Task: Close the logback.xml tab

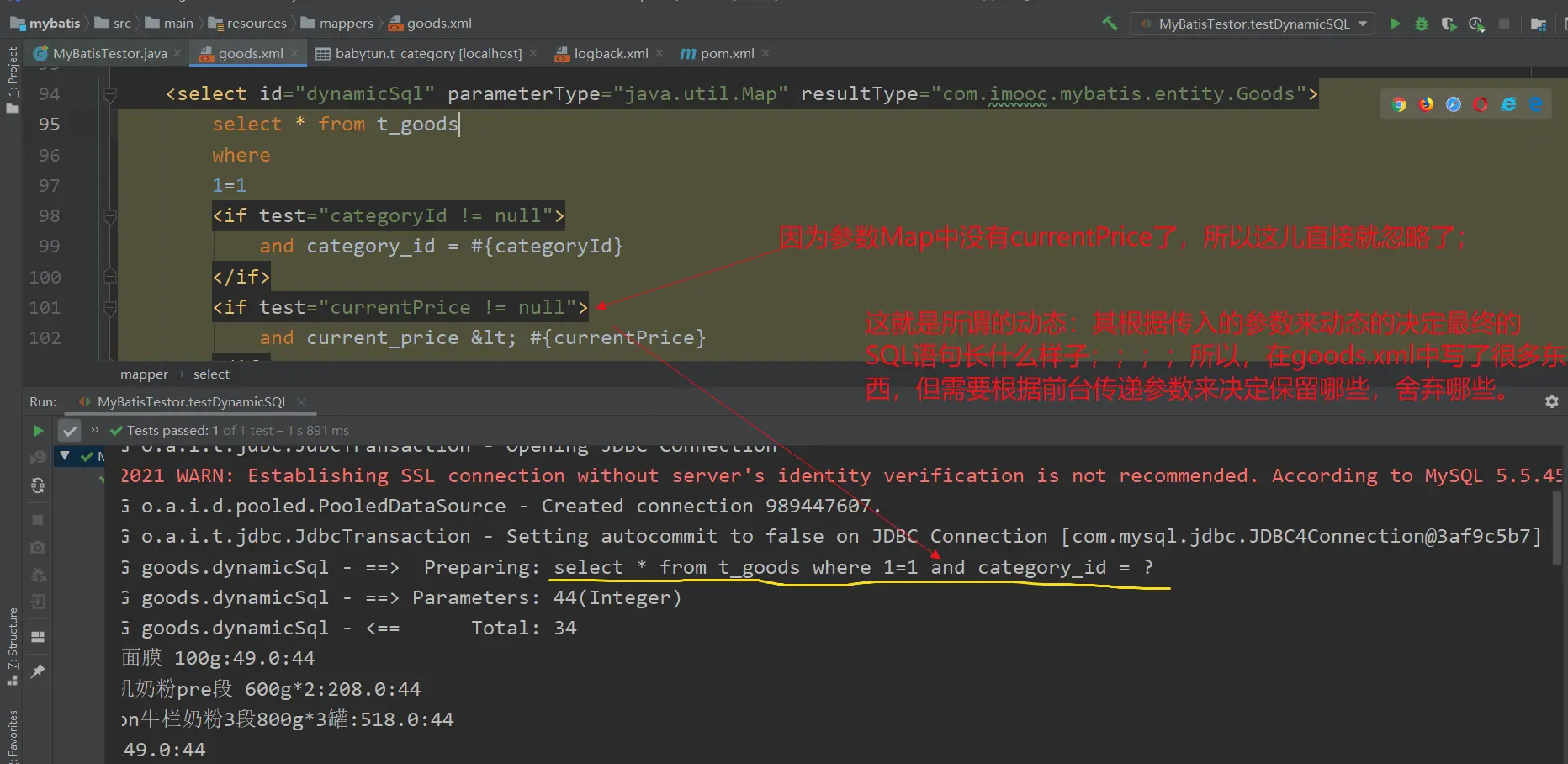Action: (x=660, y=54)
